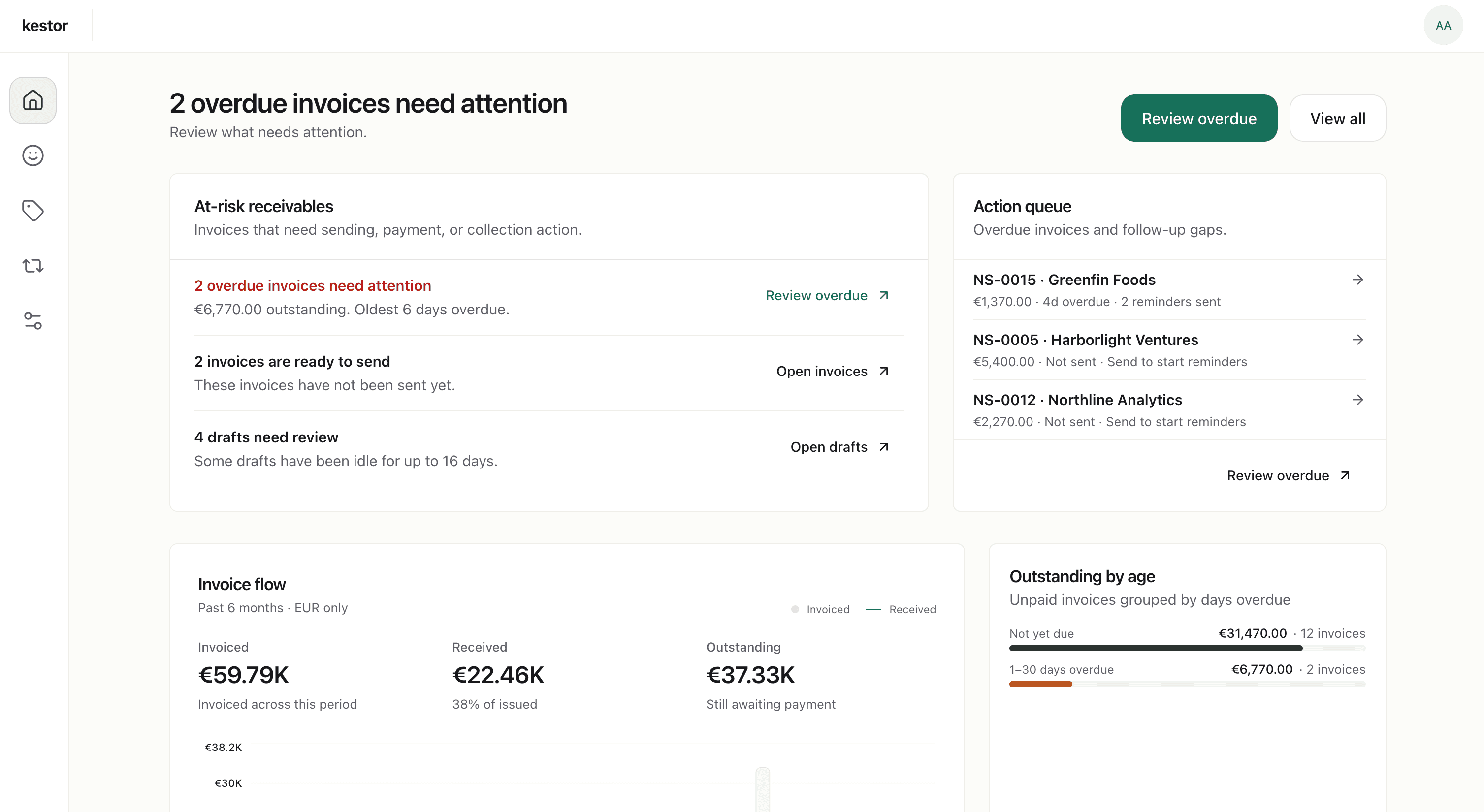Click the View all button

[x=1338, y=118]
